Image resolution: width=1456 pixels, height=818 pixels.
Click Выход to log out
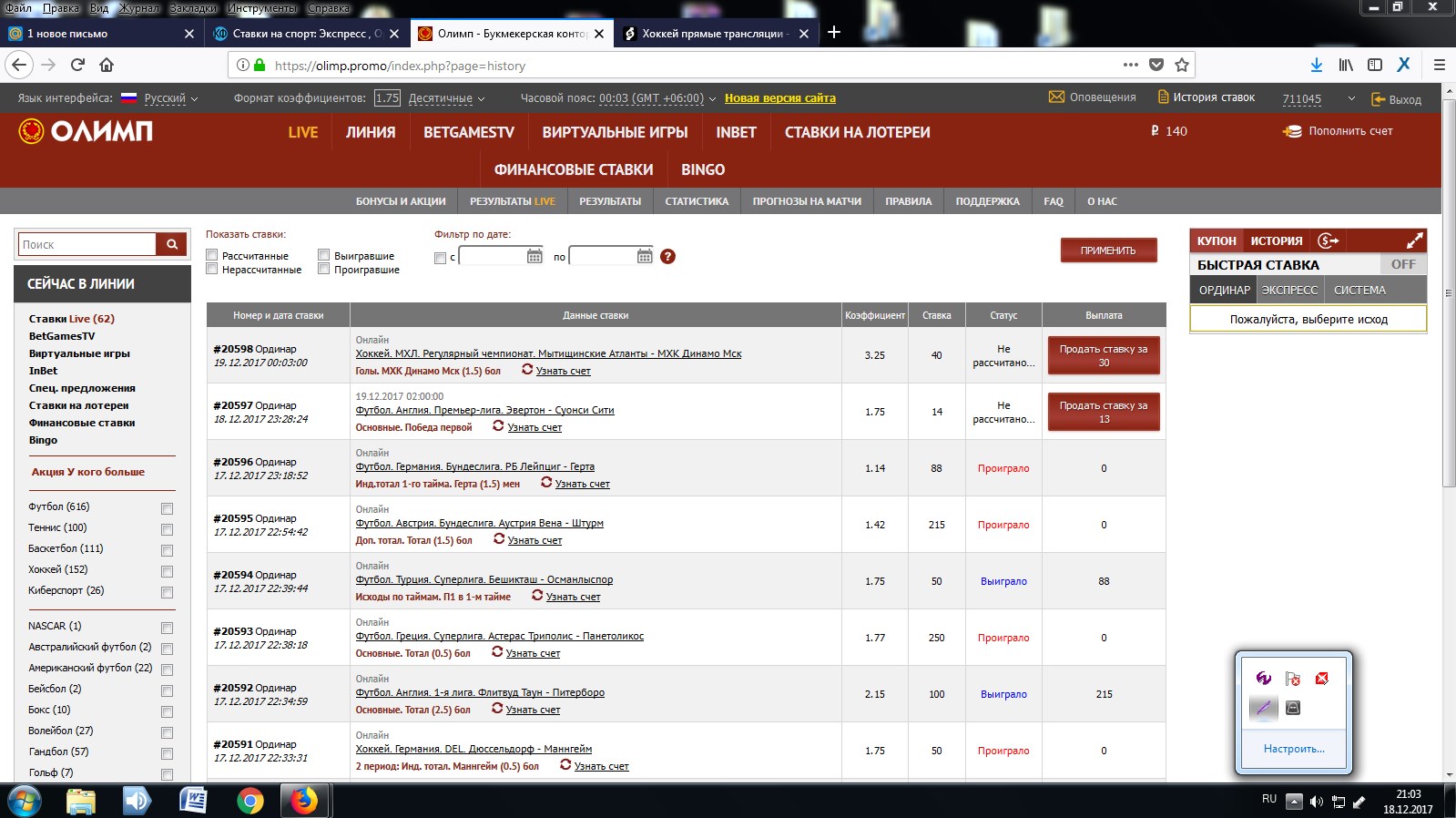coord(1396,99)
